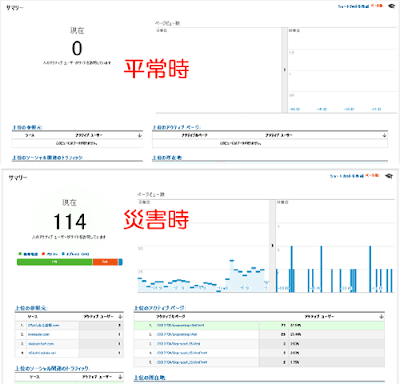Viewport: 400px width, 384px height.
Task: Open 上位のソーシャル関連のトラフィック heading in 災害時 panel
Action: click(x=52, y=368)
